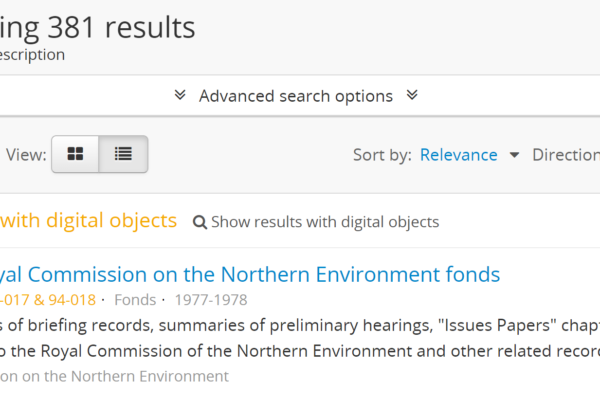600x400 pixels.
Task: Click the 1977-1978 date range
Action: 210,299
